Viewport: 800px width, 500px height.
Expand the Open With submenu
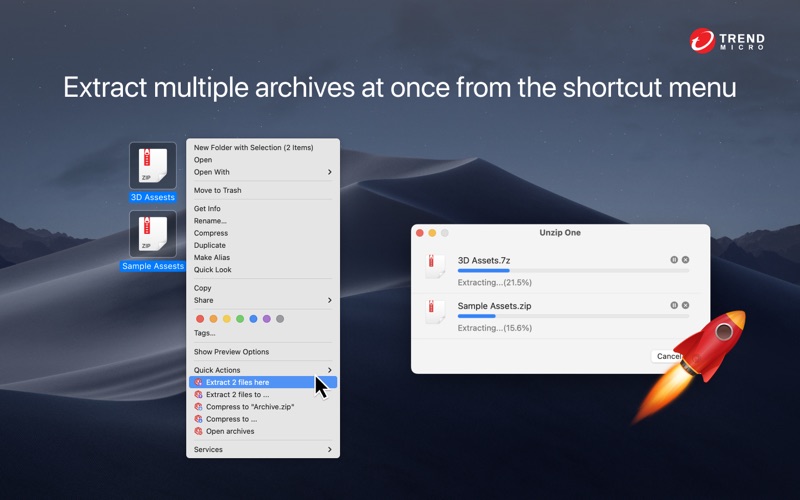[x=263, y=172]
